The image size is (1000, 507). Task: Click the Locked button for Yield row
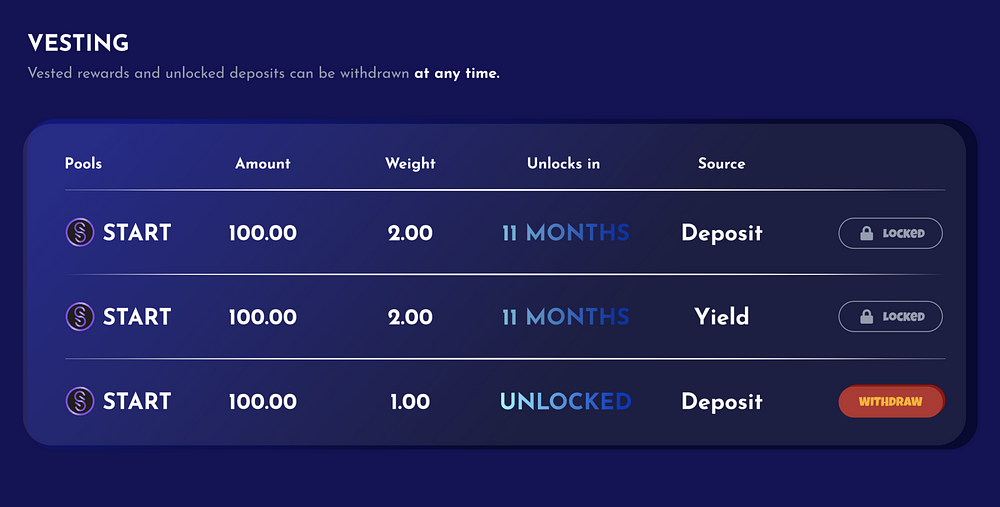[890, 316]
